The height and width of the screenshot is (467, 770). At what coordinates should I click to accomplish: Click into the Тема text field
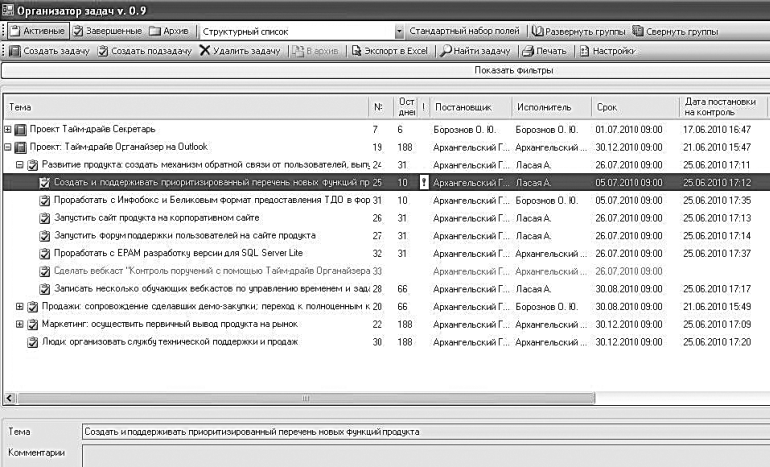426,432
